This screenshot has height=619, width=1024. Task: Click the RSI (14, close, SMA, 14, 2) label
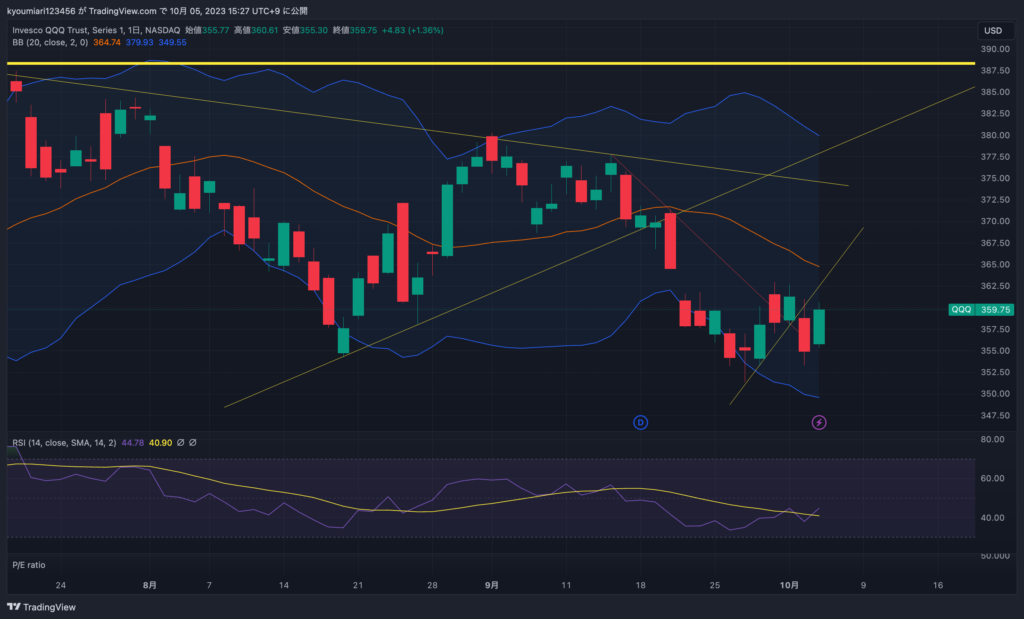[64, 443]
